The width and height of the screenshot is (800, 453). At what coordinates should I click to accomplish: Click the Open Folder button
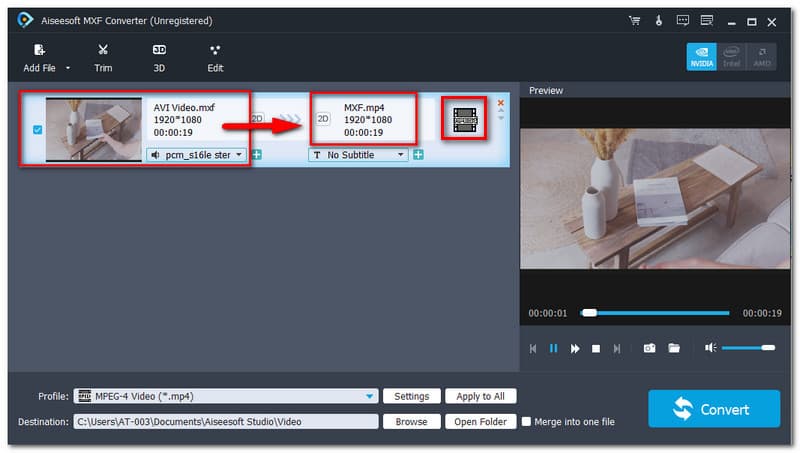point(480,422)
